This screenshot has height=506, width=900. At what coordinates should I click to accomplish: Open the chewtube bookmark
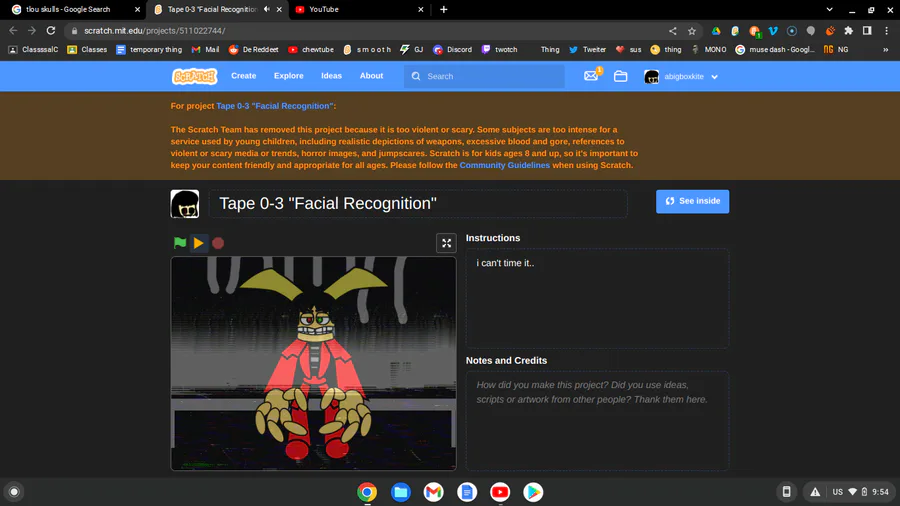pos(311,50)
